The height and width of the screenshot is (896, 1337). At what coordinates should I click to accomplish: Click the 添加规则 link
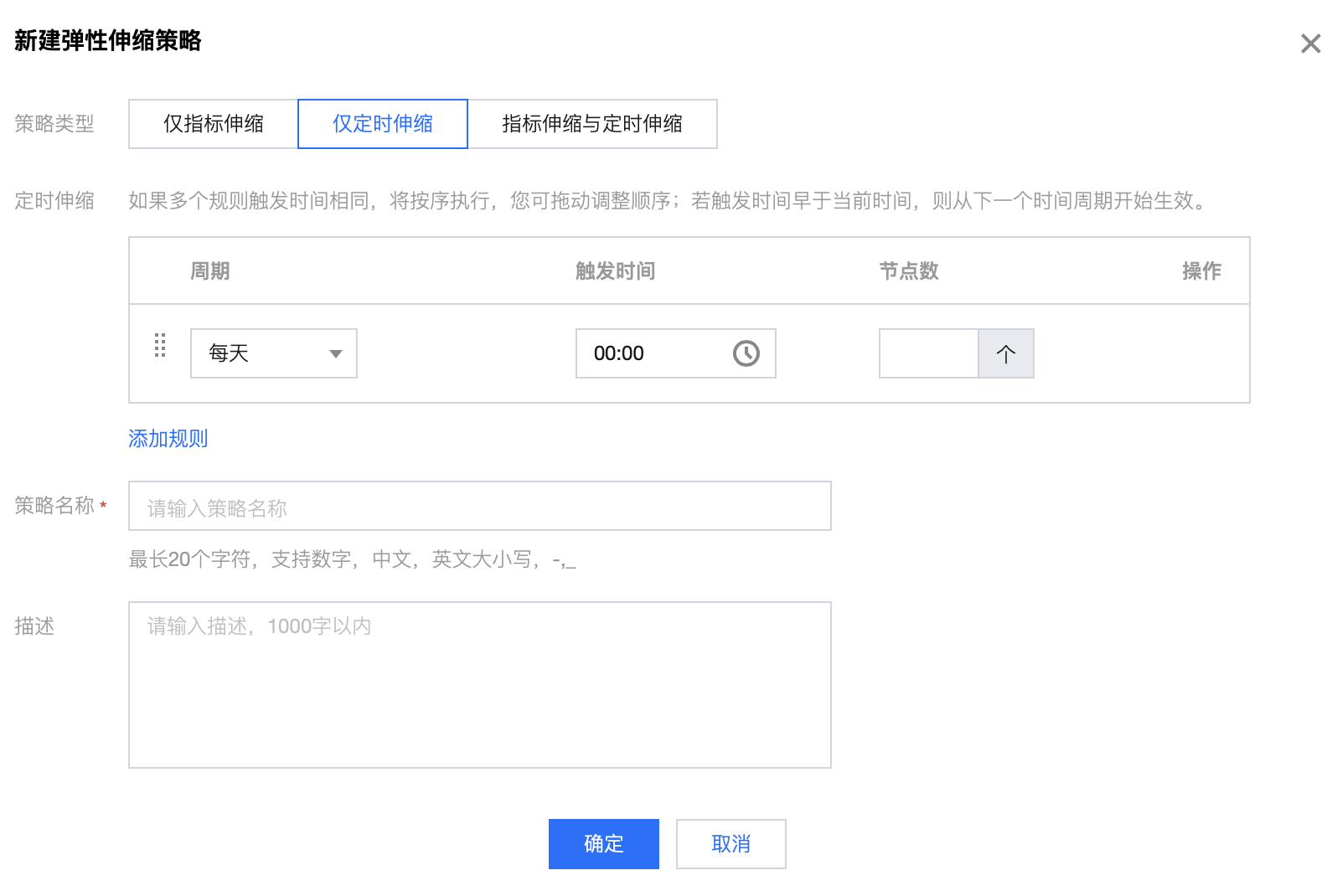coord(168,439)
